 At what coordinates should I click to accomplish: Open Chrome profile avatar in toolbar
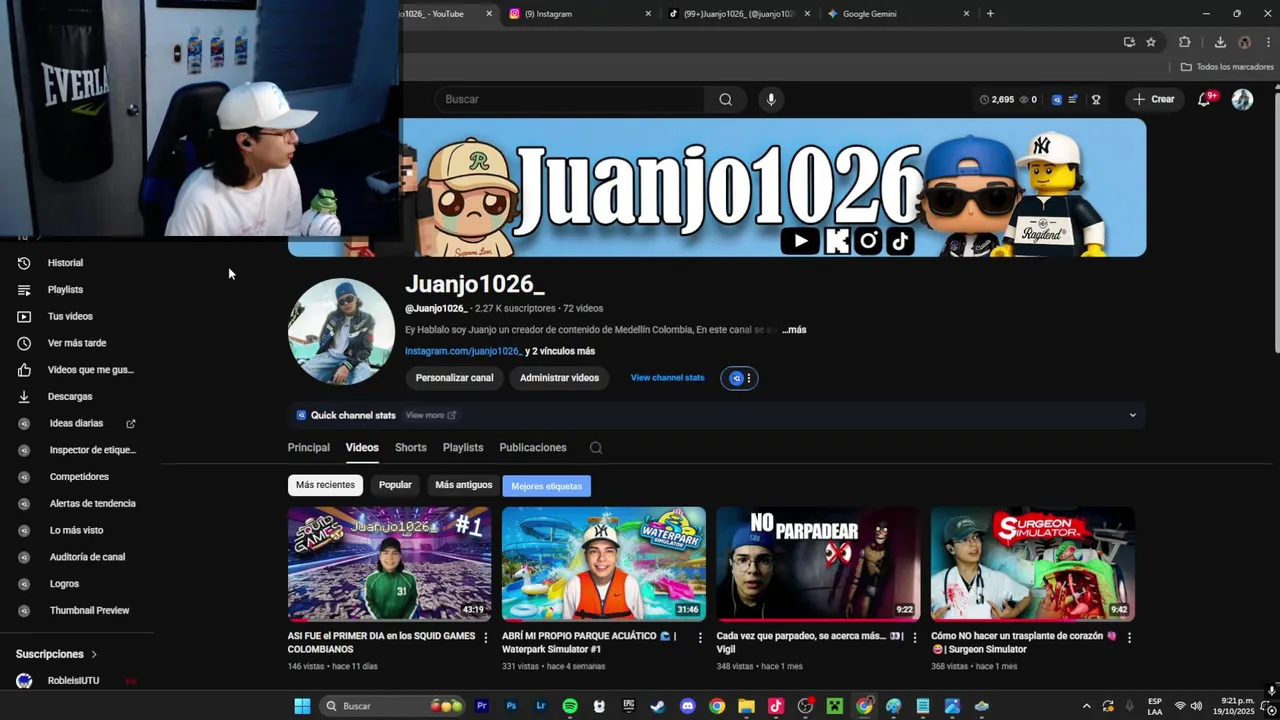coord(1244,42)
